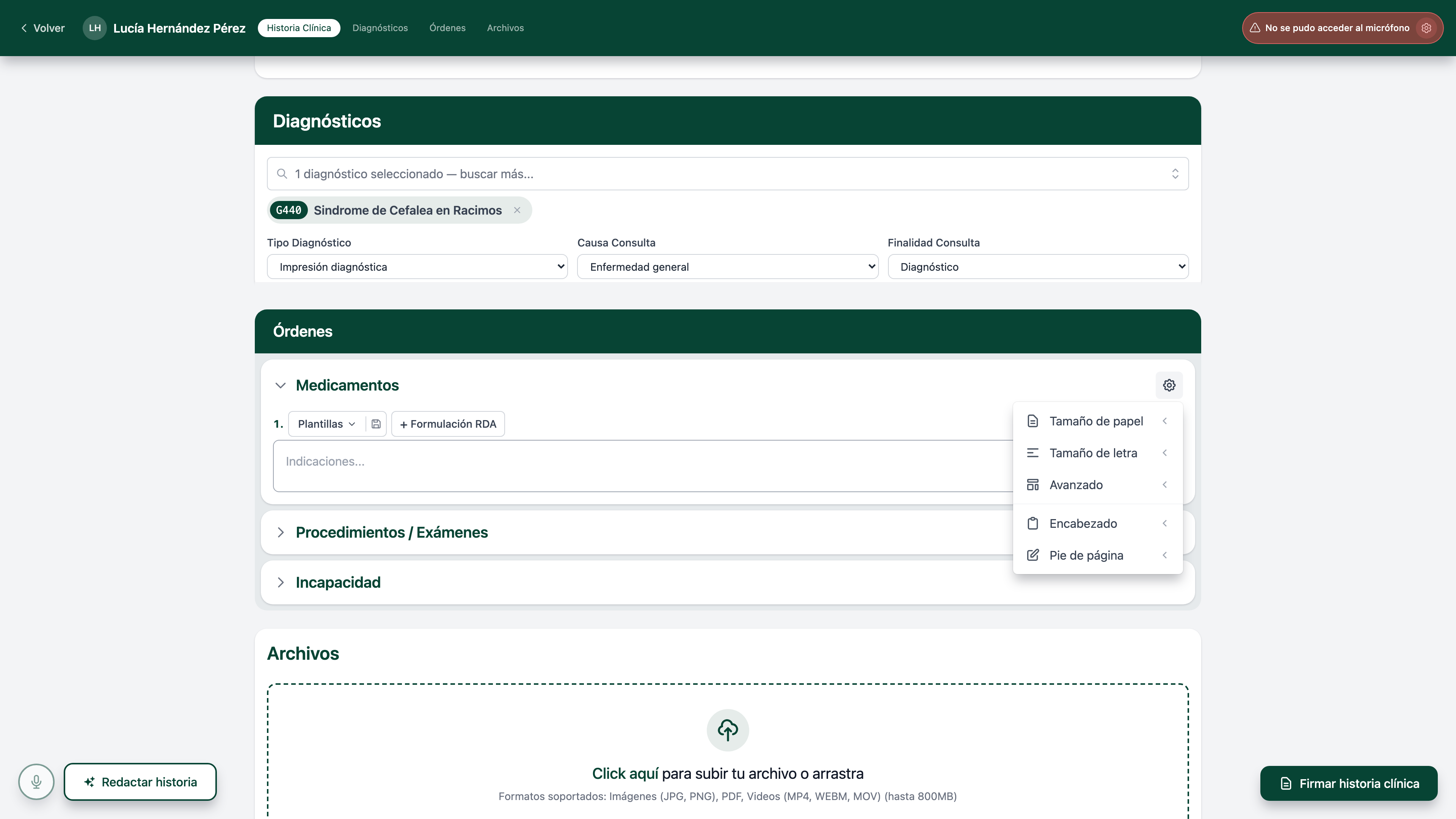Click + Formulación RDA button
The image size is (1456, 819).
pos(448,424)
